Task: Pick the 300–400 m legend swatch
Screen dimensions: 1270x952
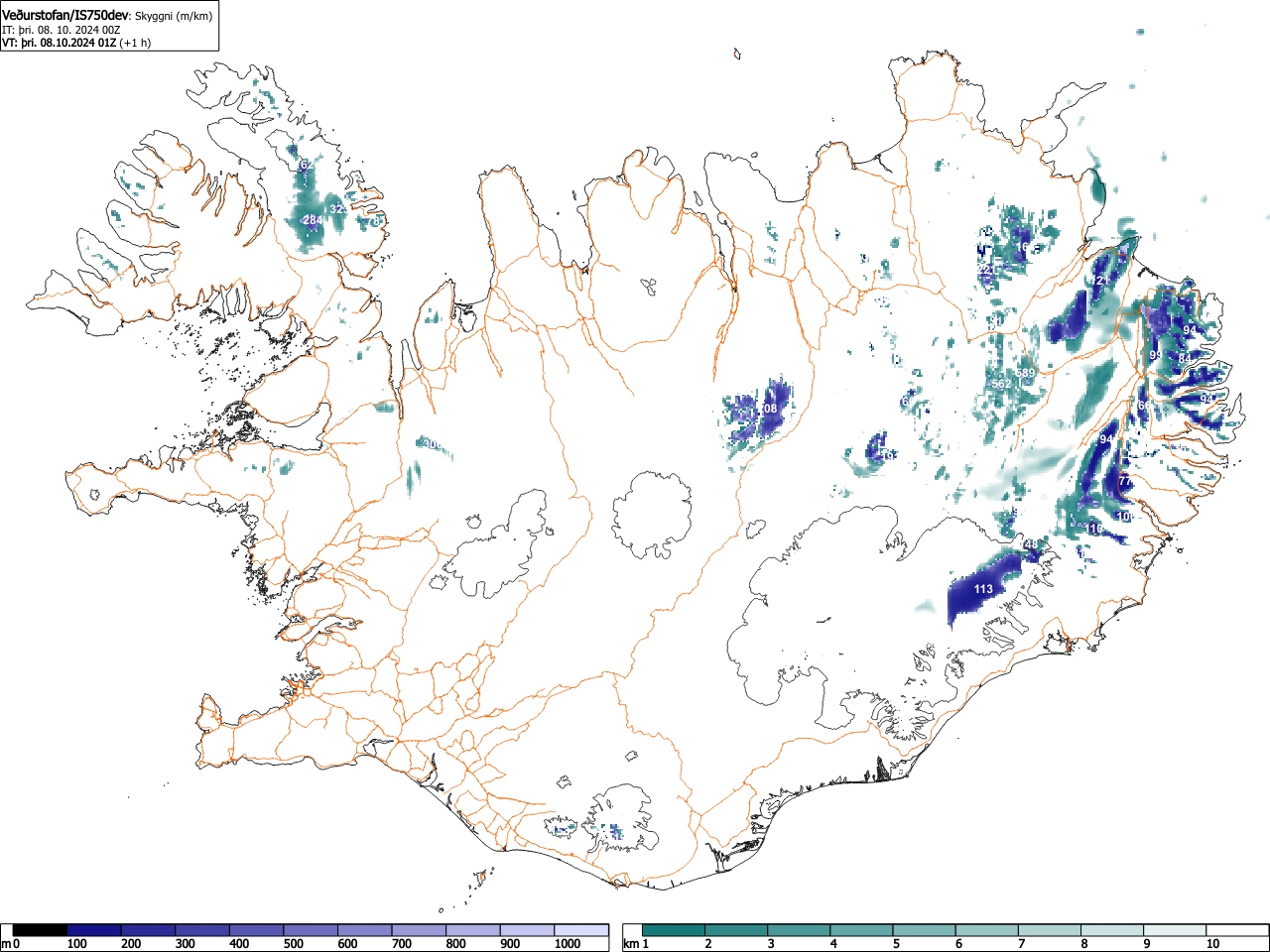Action: click(202, 930)
